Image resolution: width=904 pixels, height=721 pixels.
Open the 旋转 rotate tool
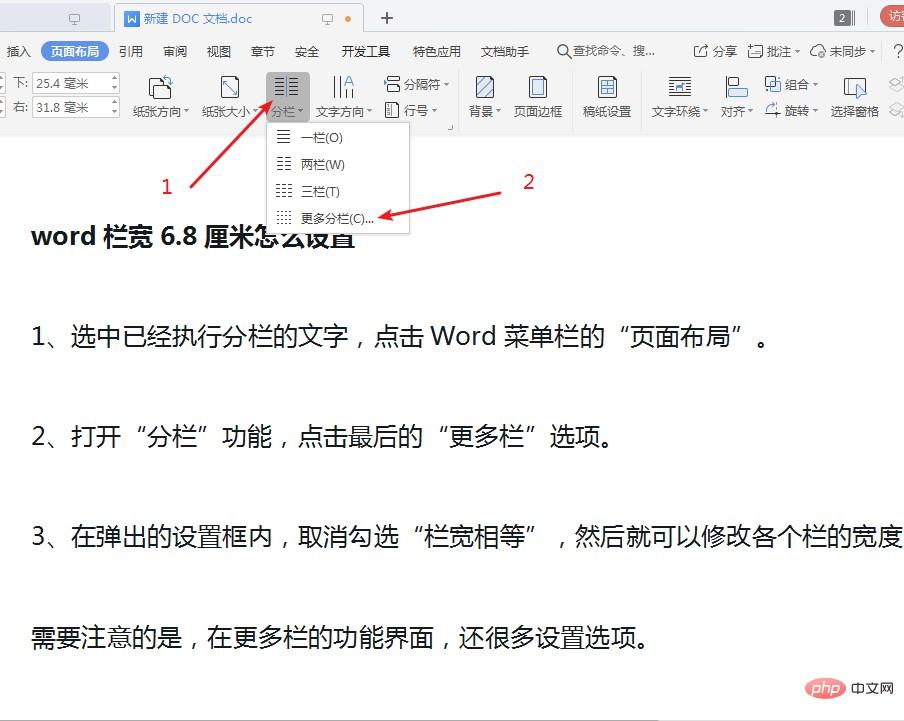point(791,110)
